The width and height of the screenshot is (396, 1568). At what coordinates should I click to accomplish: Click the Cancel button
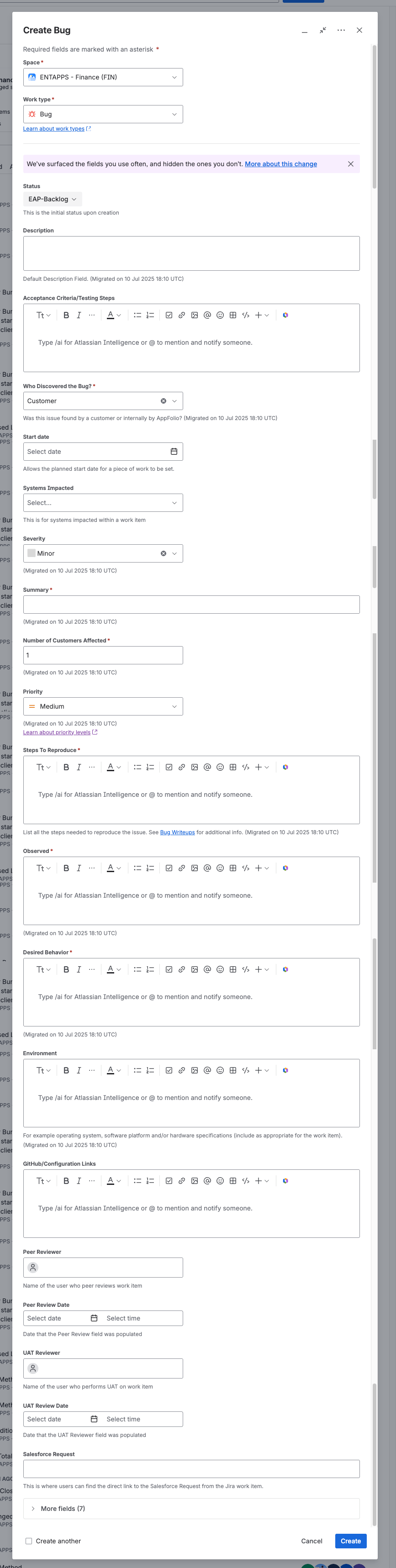(312, 1541)
